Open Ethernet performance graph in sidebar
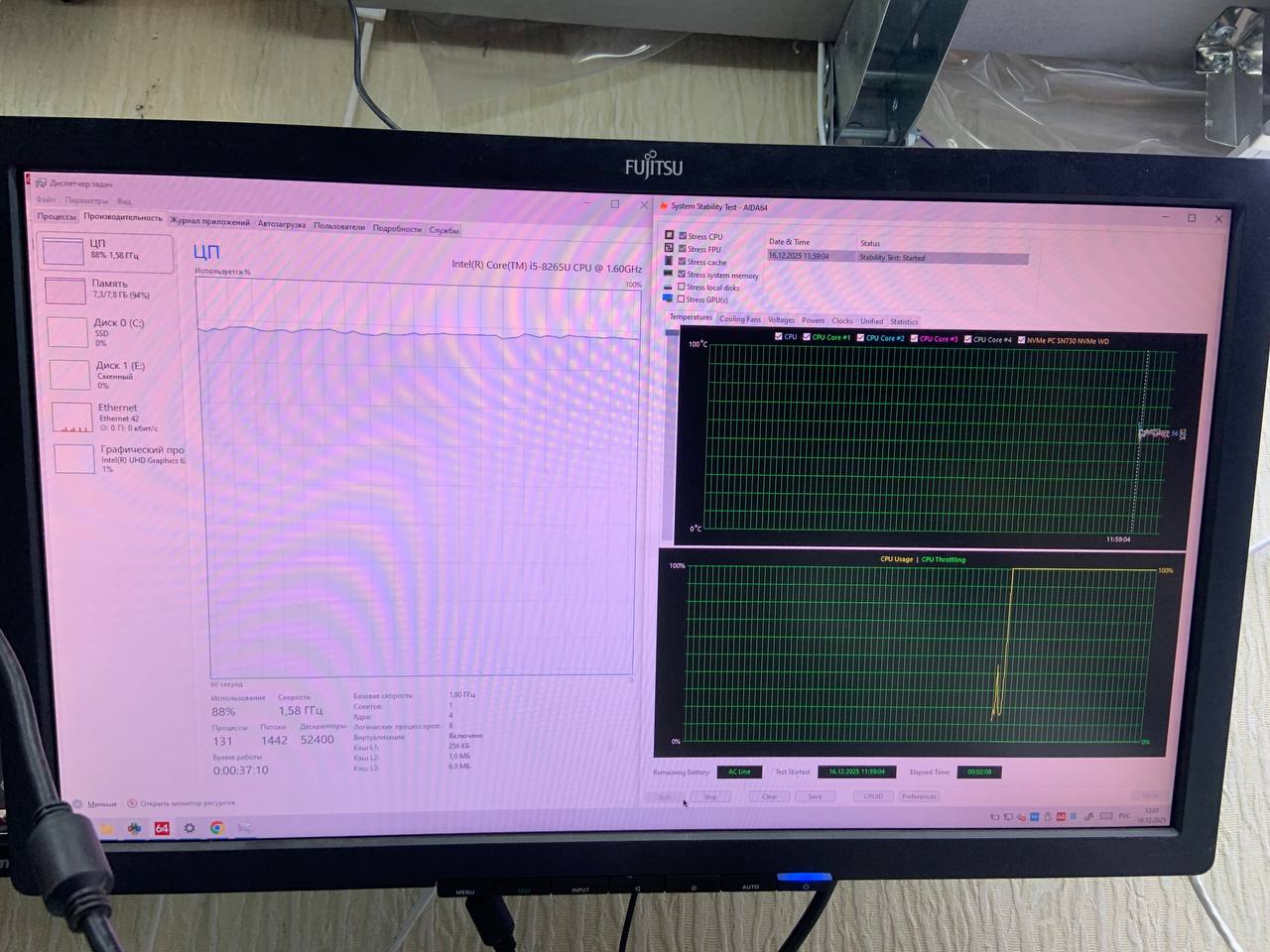This screenshot has height=952, width=1270. pos(71,416)
